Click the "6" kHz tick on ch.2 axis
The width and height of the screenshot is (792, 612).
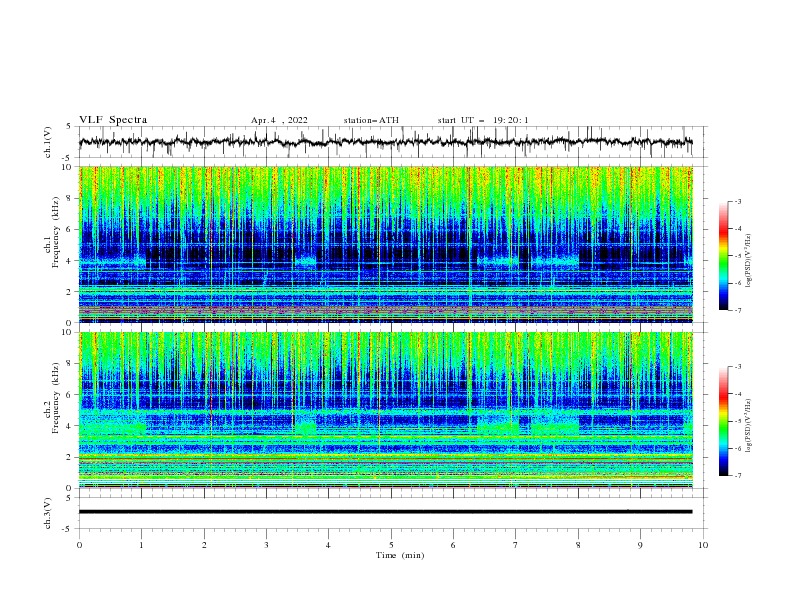[70, 395]
